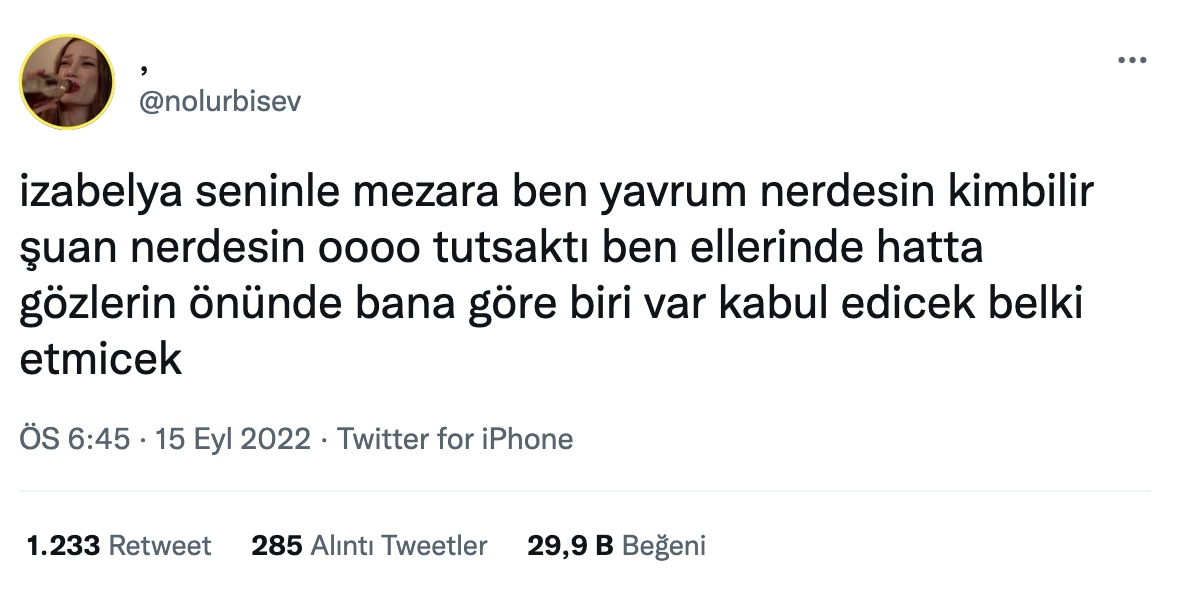View the 29,9 B likes number
Screen dimensions: 1182x592
coord(570,545)
